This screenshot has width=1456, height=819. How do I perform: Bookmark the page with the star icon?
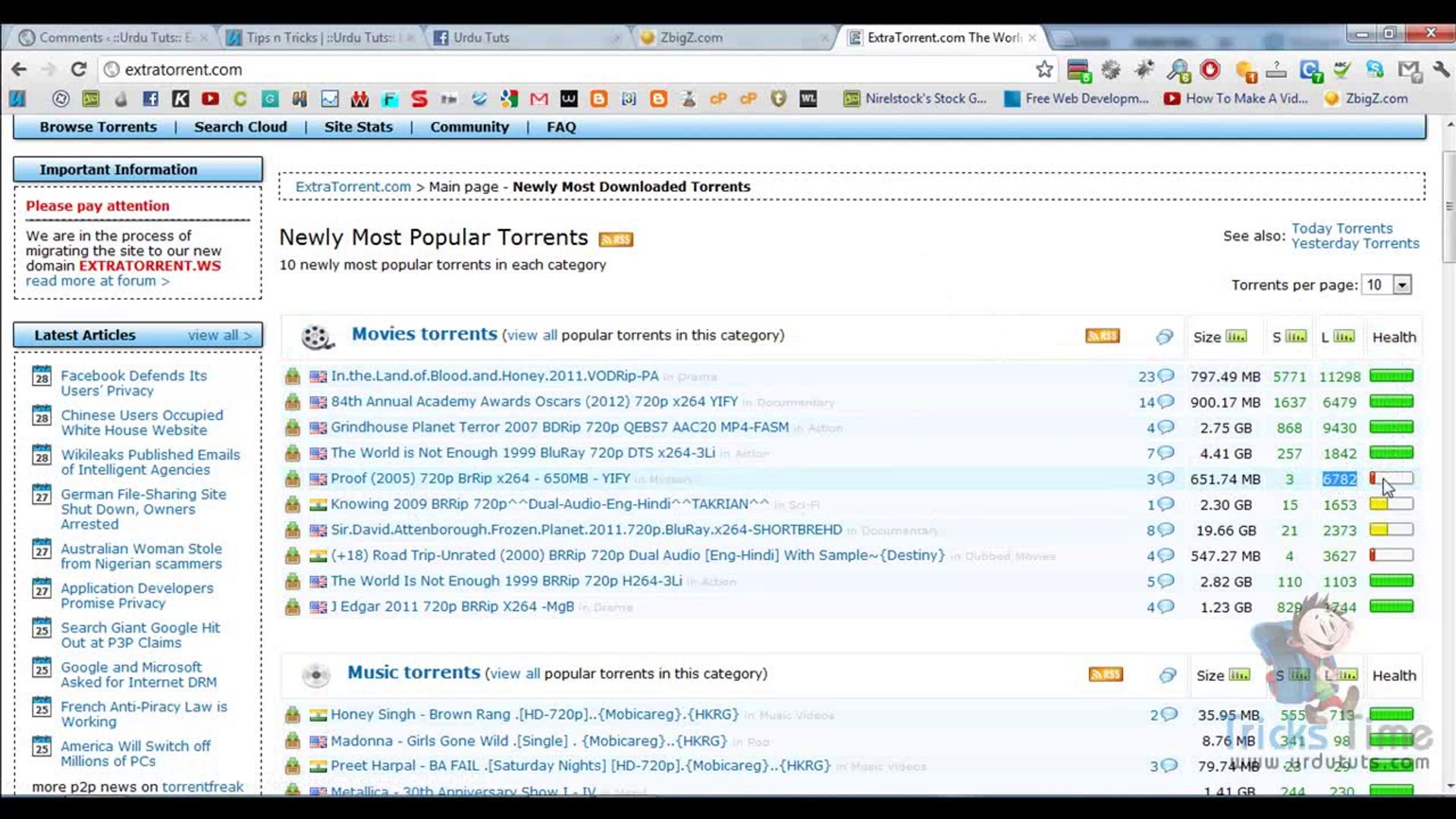(1044, 69)
